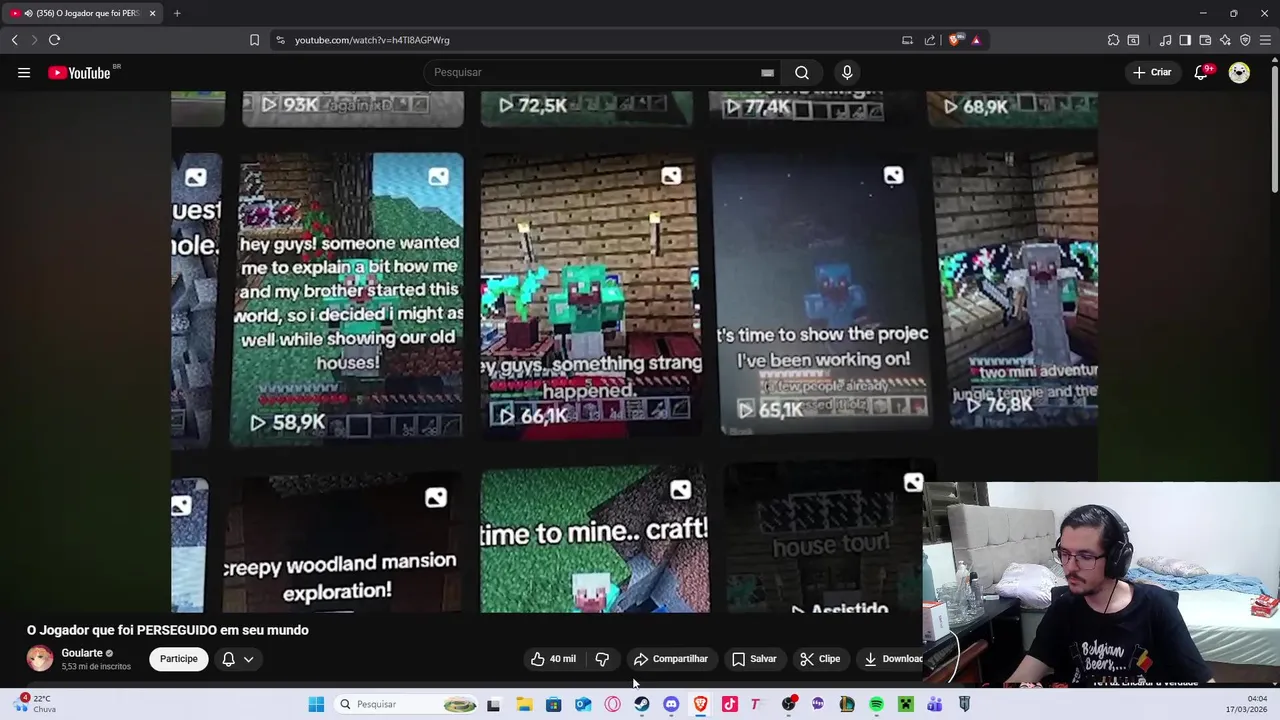This screenshot has height=720, width=1280.
Task: Toggle the Brave sidebar panel
Action: pos(1185,40)
